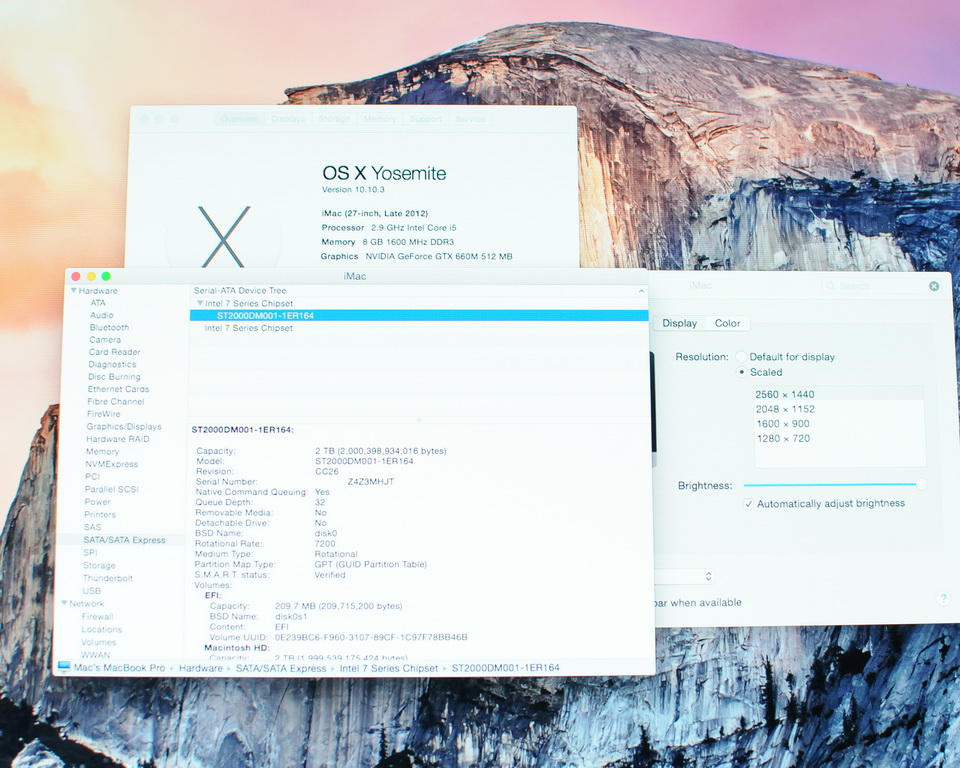
Task: Select the ATA item in Hardware list
Action: (x=98, y=303)
